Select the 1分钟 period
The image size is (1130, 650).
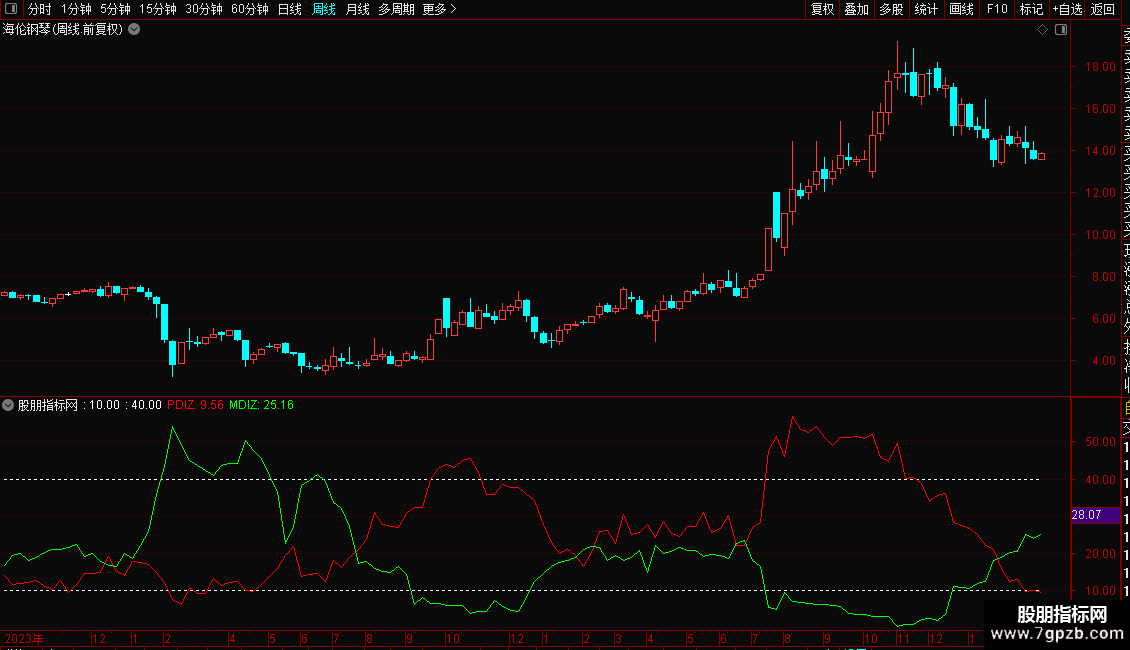tap(76, 9)
